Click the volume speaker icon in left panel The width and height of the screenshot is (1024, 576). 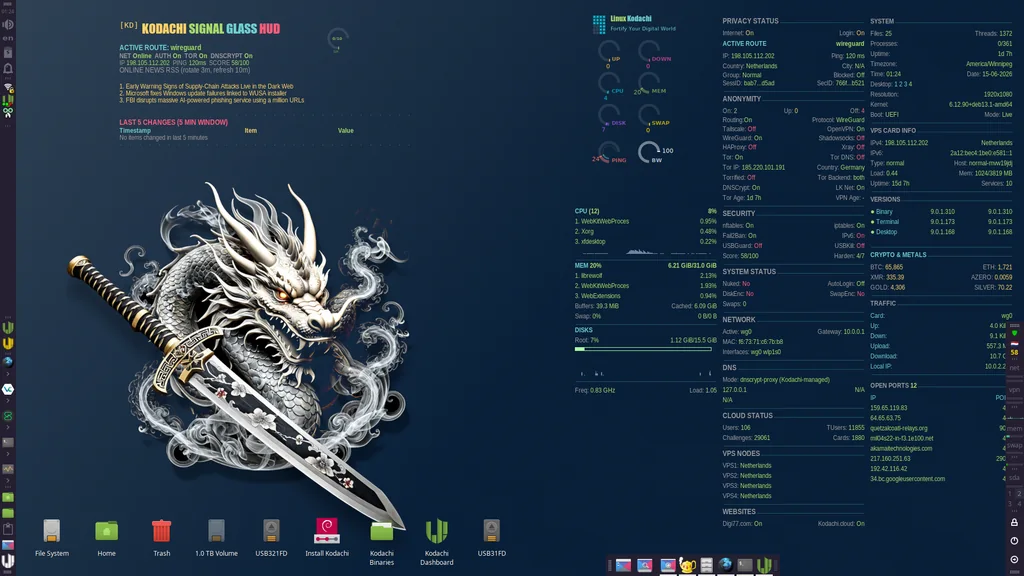coord(8,24)
